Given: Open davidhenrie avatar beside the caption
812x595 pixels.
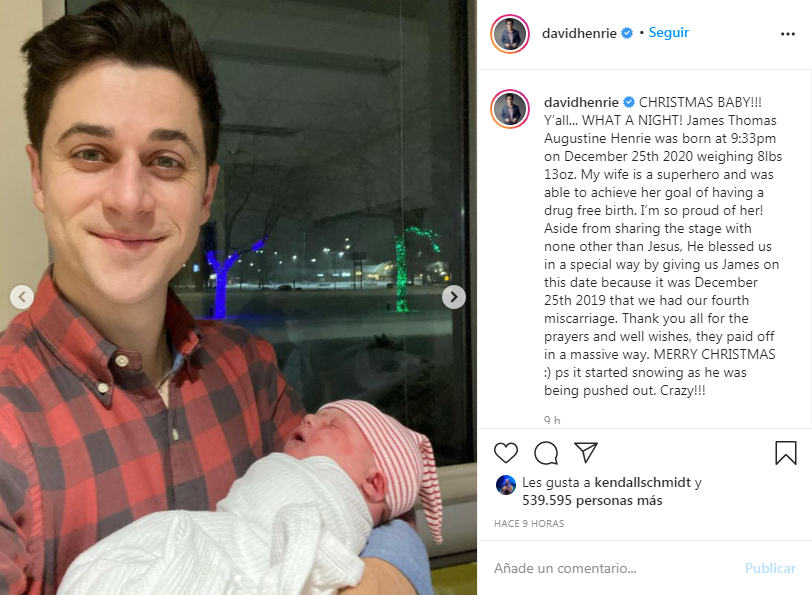Looking at the screenshot, I should click(x=510, y=109).
